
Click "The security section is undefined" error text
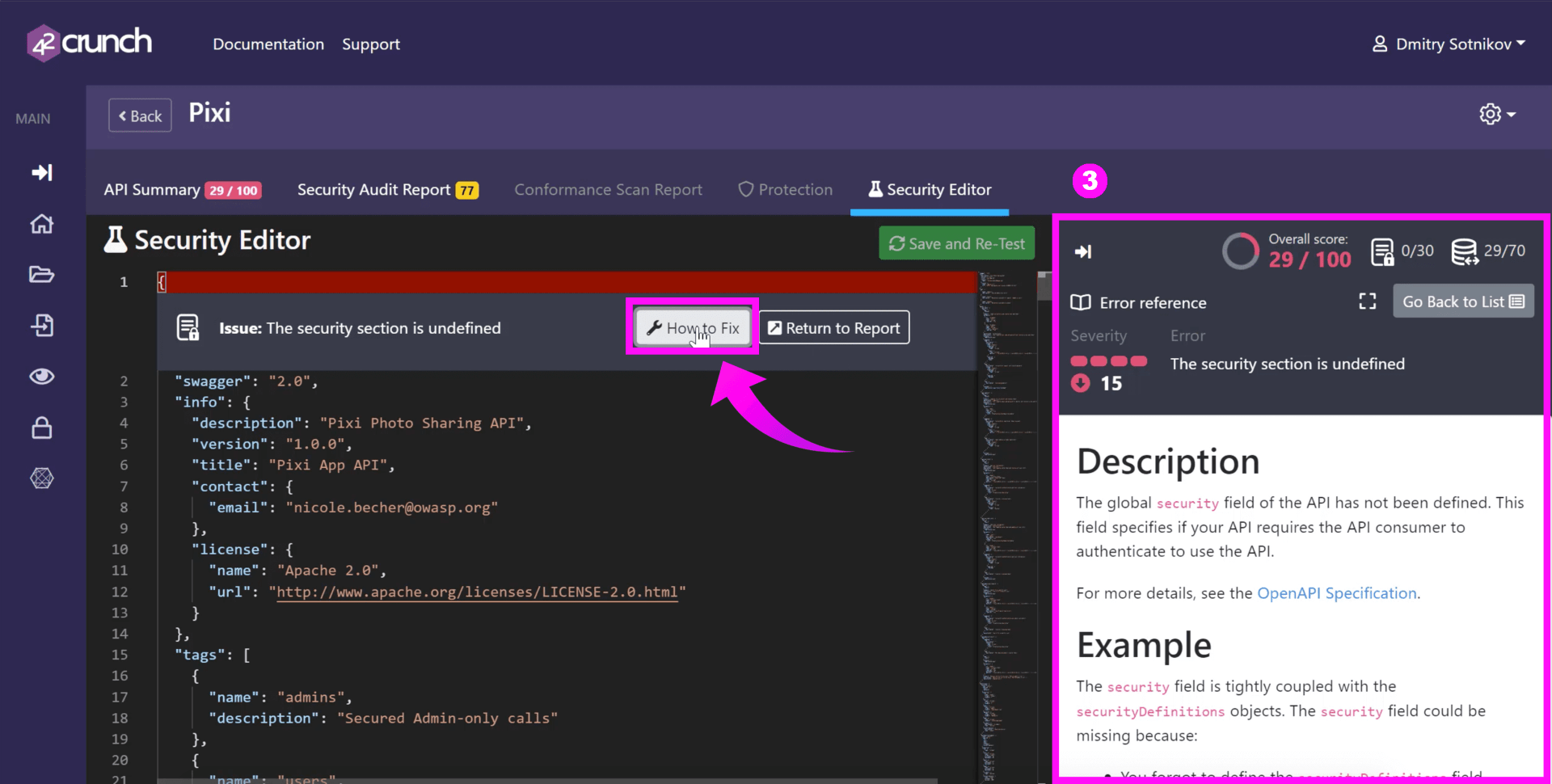pyautogui.click(x=1288, y=364)
